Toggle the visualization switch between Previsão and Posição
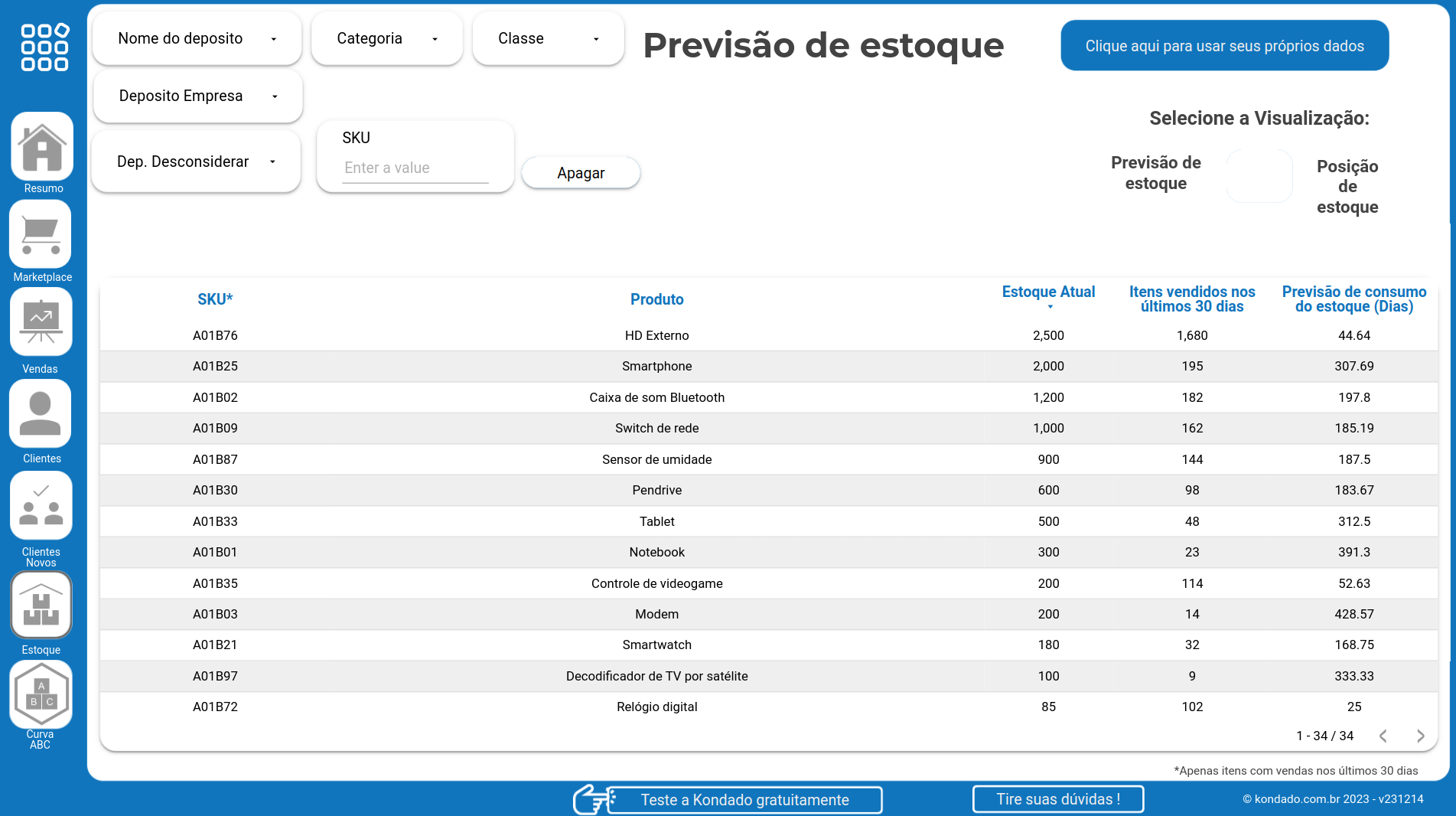Image resolution: width=1456 pixels, height=816 pixels. pos(1259,176)
